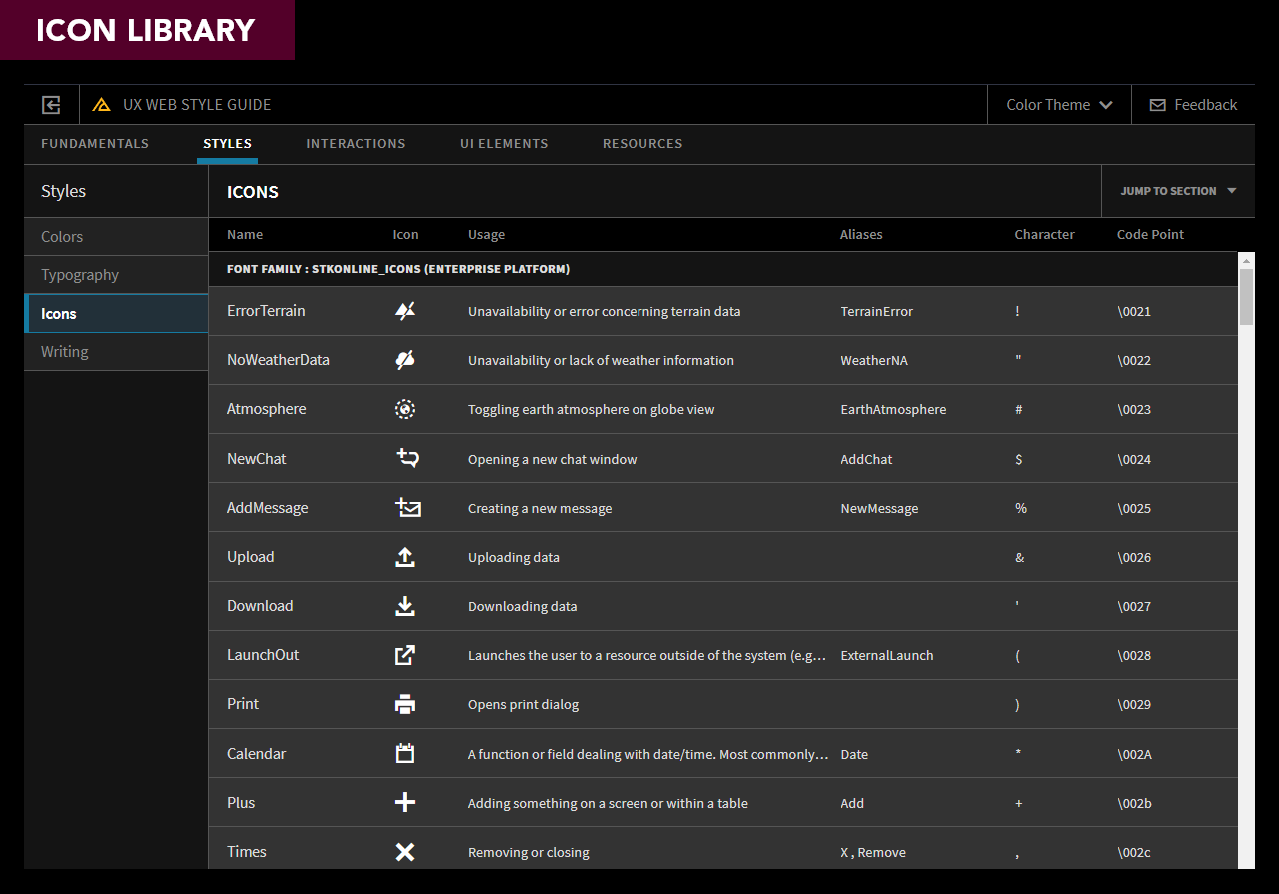Select Writing in the Styles sidebar
Image resolution: width=1279 pixels, height=894 pixels.
pyautogui.click(x=116, y=351)
